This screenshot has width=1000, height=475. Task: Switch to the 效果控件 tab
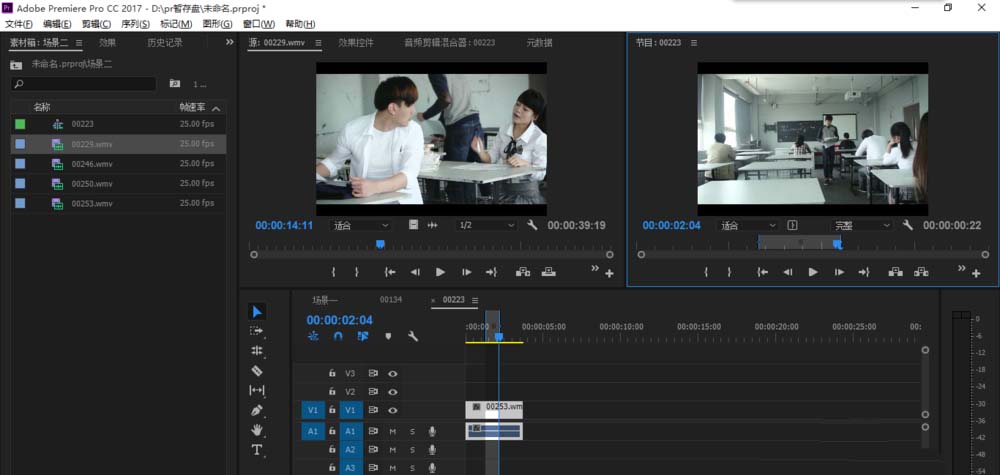pos(356,43)
